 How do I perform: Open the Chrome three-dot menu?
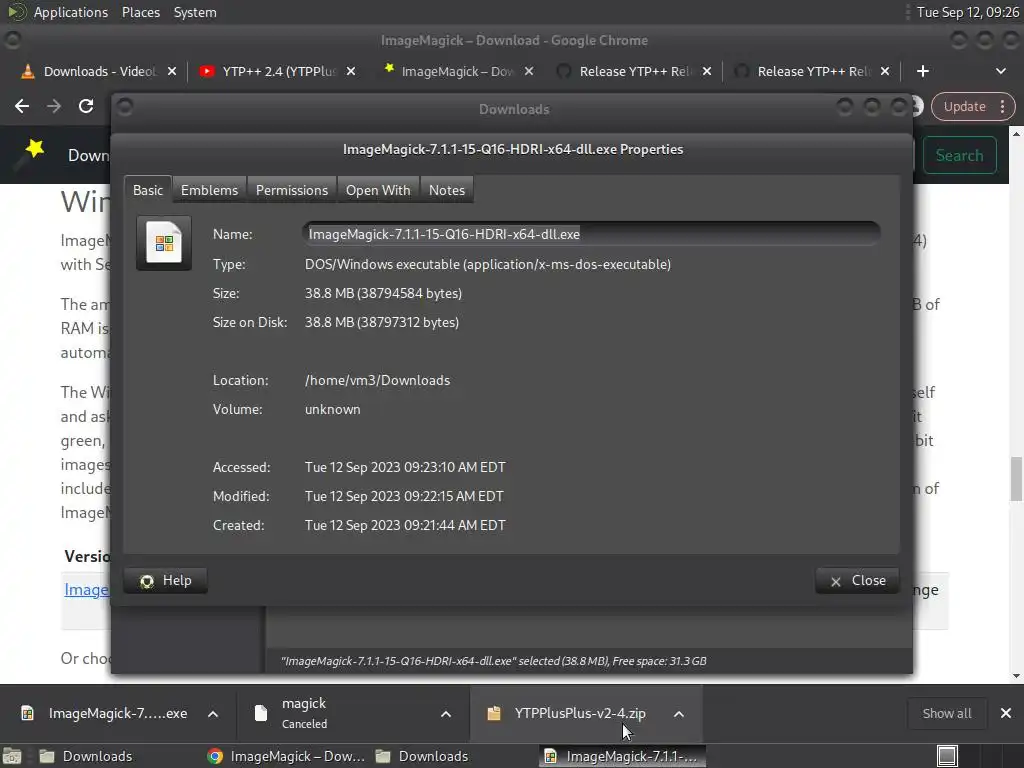click(1002, 106)
